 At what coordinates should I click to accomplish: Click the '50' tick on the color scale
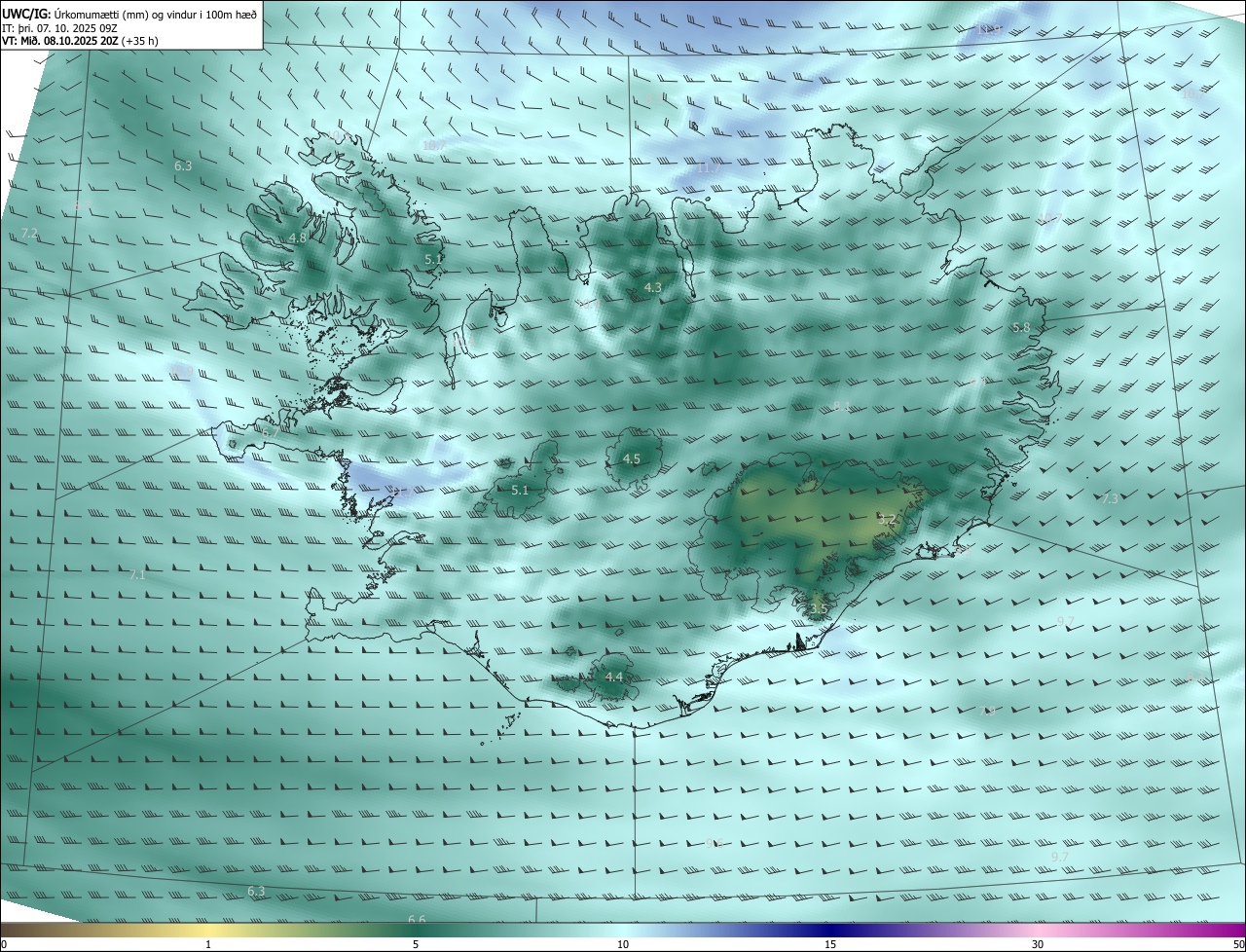pos(1237,944)
